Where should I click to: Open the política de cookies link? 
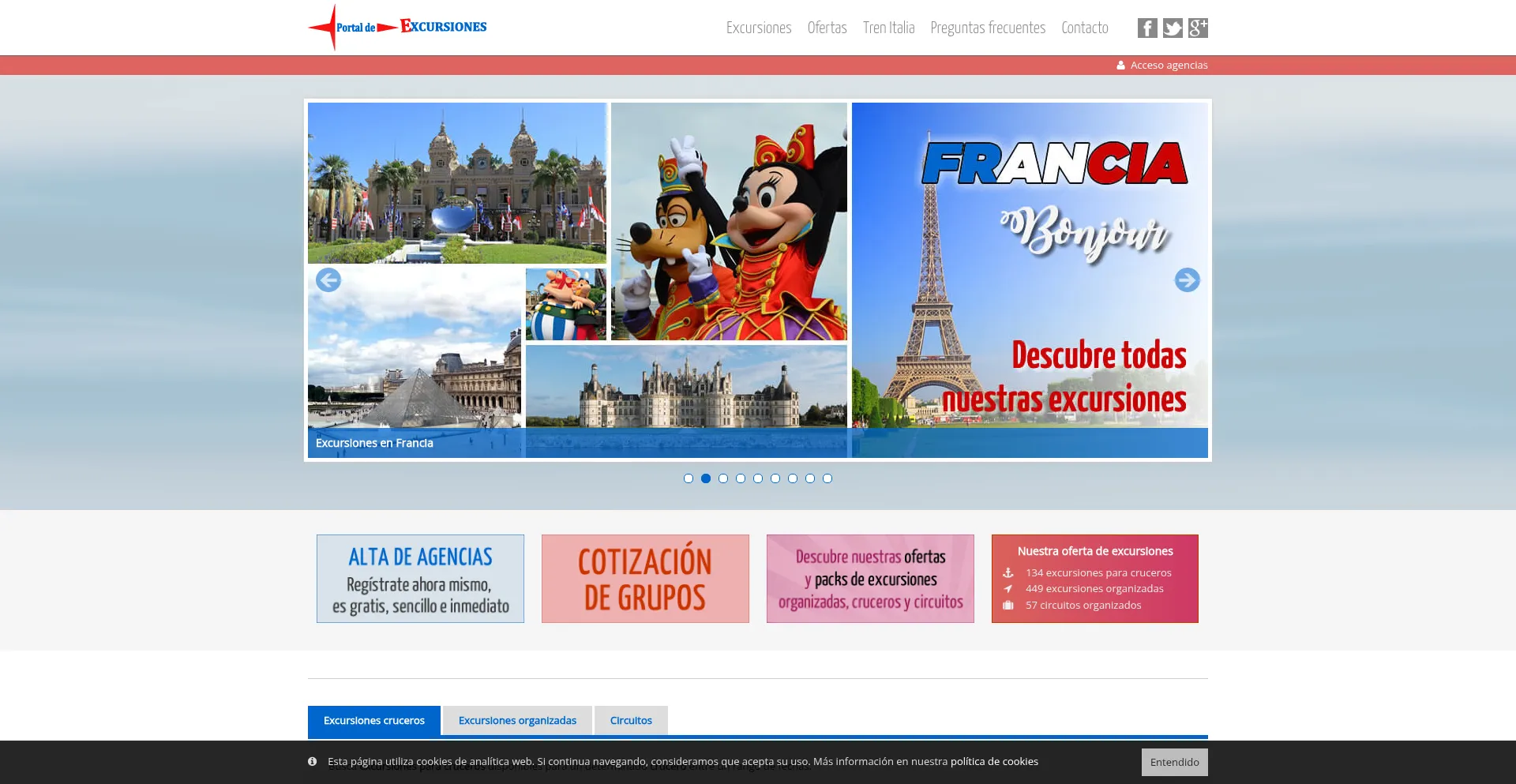994,762
